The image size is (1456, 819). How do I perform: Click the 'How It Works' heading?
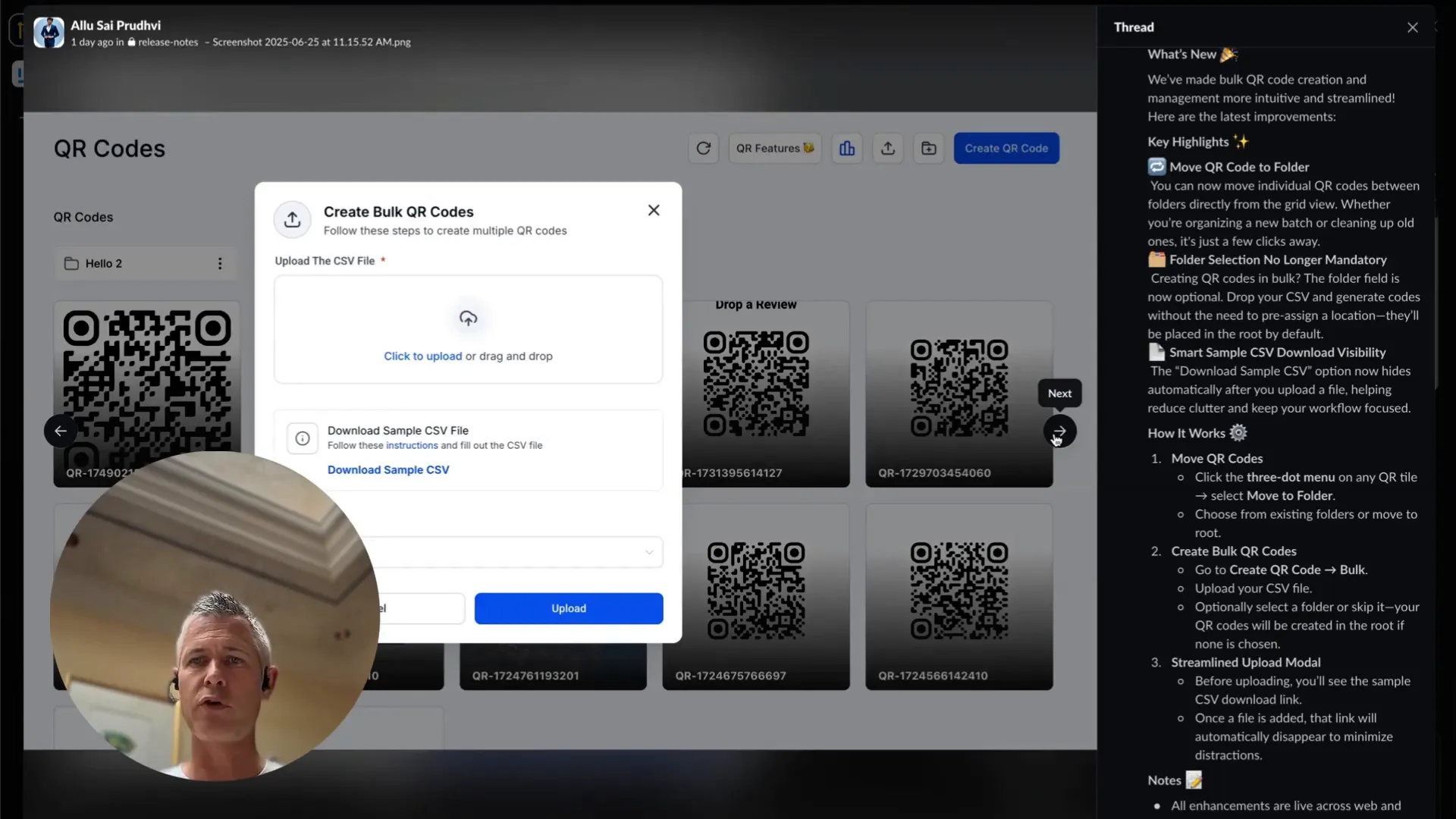(1197, 433)
